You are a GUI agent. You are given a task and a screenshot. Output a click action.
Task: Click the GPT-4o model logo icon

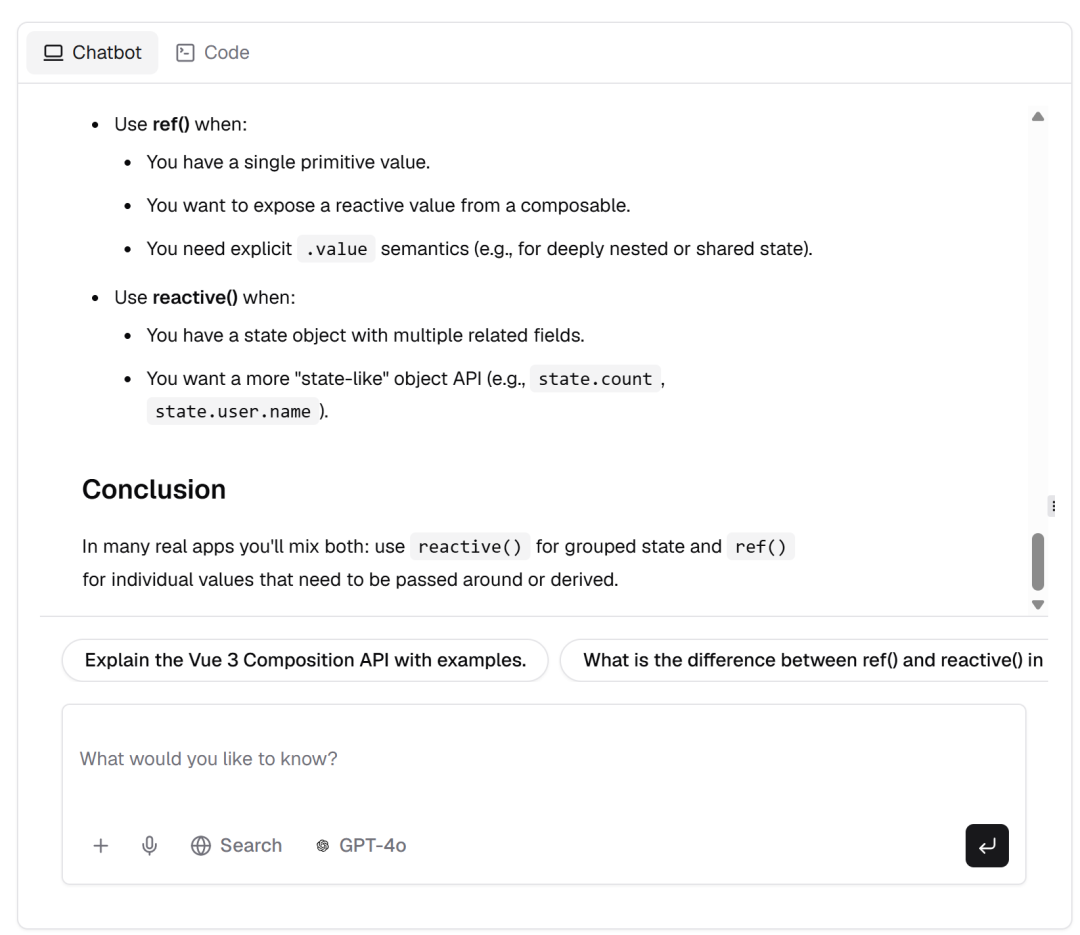tap(322, 845)
